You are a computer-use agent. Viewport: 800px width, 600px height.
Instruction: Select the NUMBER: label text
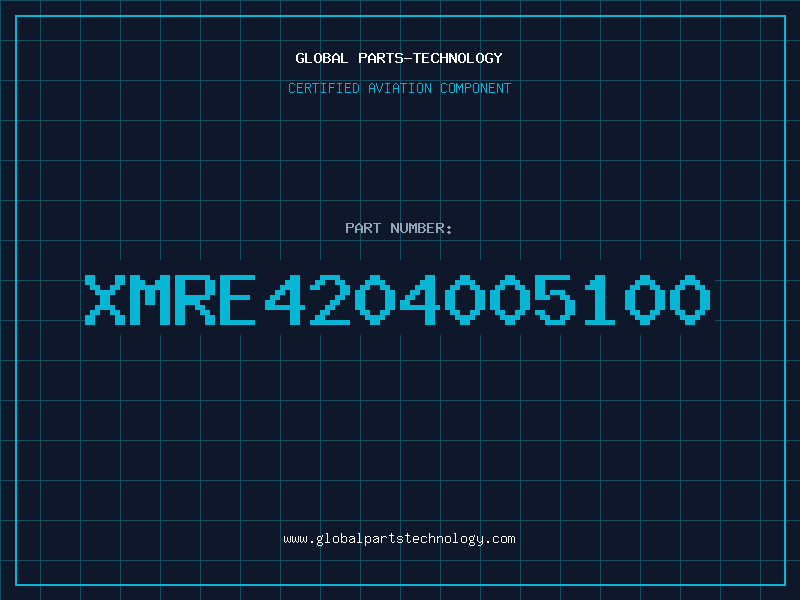pos(421,228)
